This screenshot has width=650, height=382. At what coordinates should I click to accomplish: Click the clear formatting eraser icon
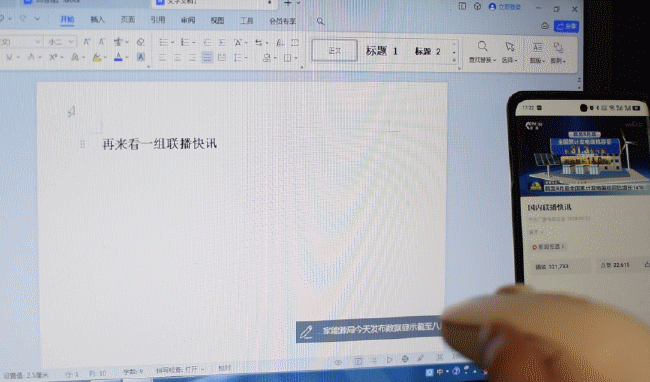pyautogui.click(x=141, y=42)
